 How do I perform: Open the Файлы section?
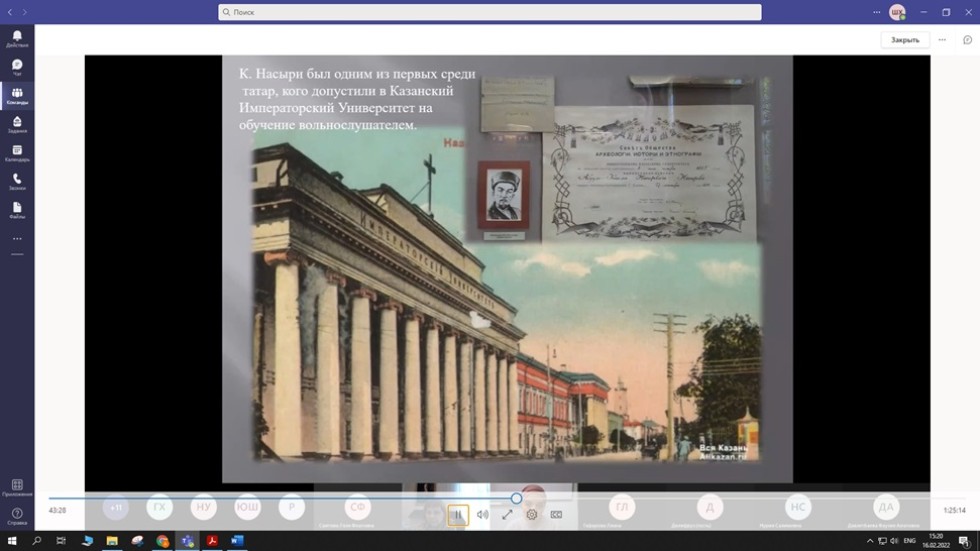point(17,210)
